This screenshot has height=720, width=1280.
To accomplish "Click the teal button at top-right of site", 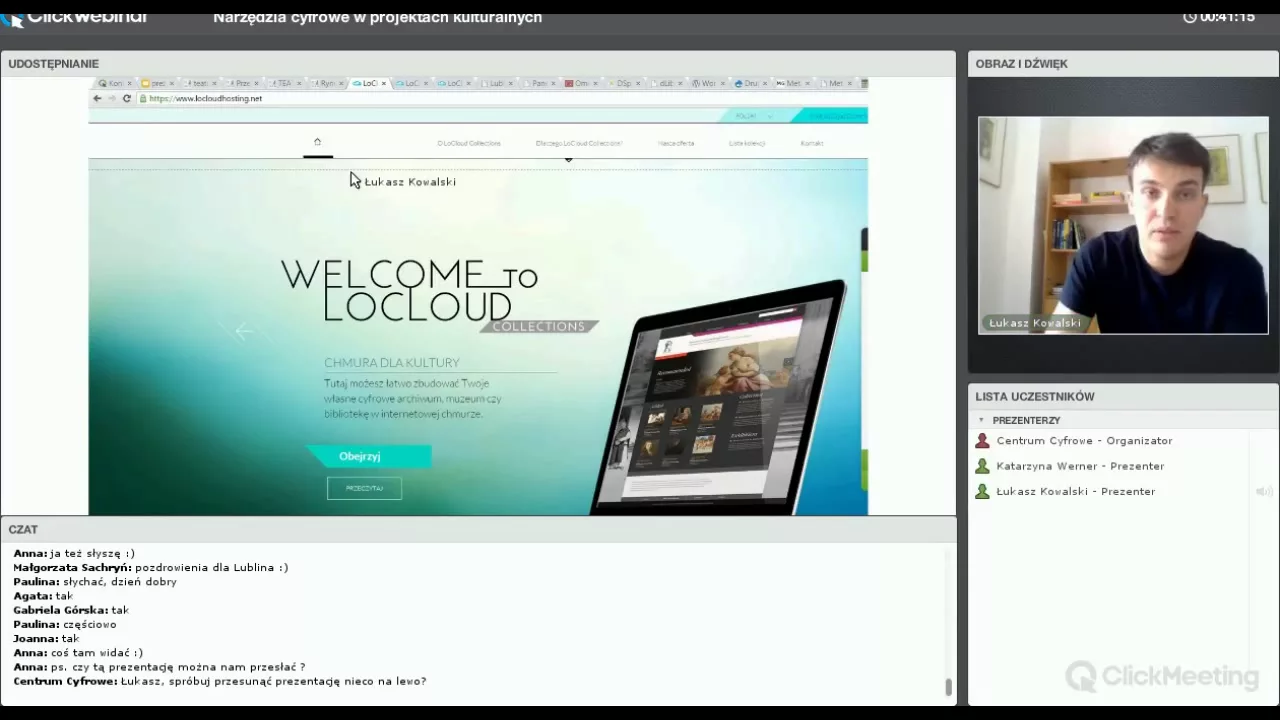I will click(x=832, y=116).
